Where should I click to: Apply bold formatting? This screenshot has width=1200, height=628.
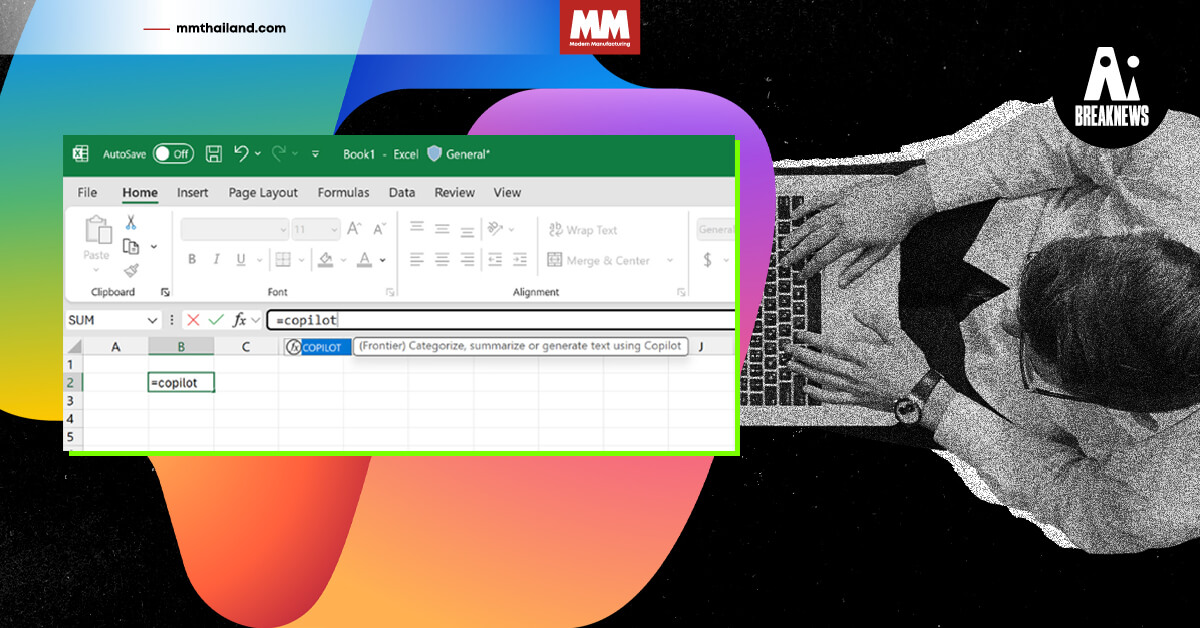190,257
